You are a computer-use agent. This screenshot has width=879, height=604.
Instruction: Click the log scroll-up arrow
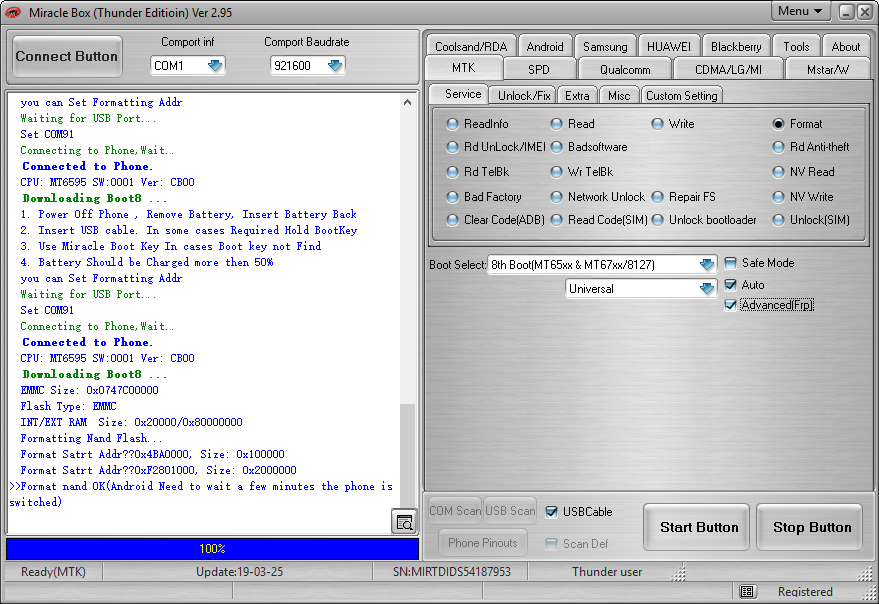(x=408, y=102)
